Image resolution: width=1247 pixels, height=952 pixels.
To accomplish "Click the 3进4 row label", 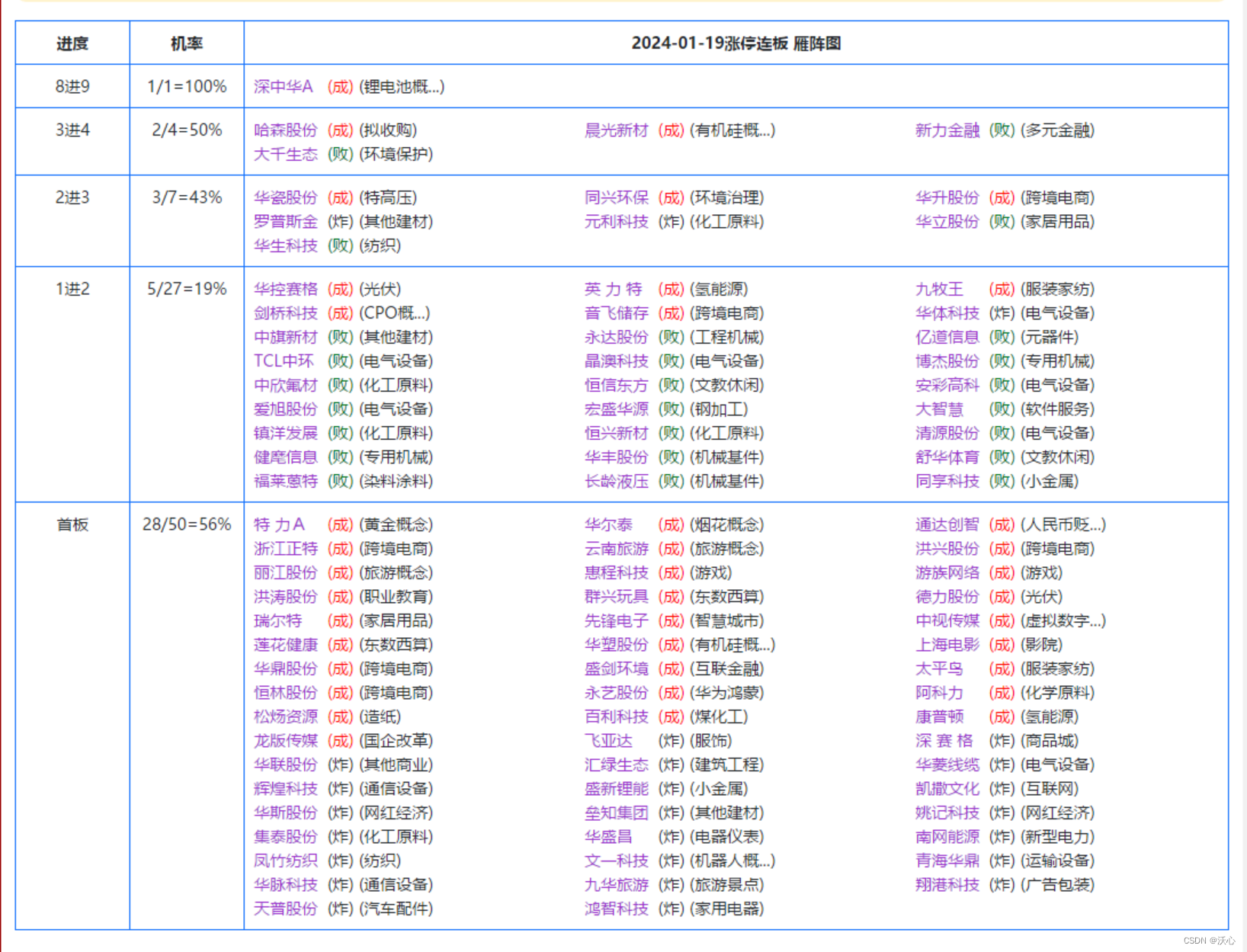I will tap(72, 130).
